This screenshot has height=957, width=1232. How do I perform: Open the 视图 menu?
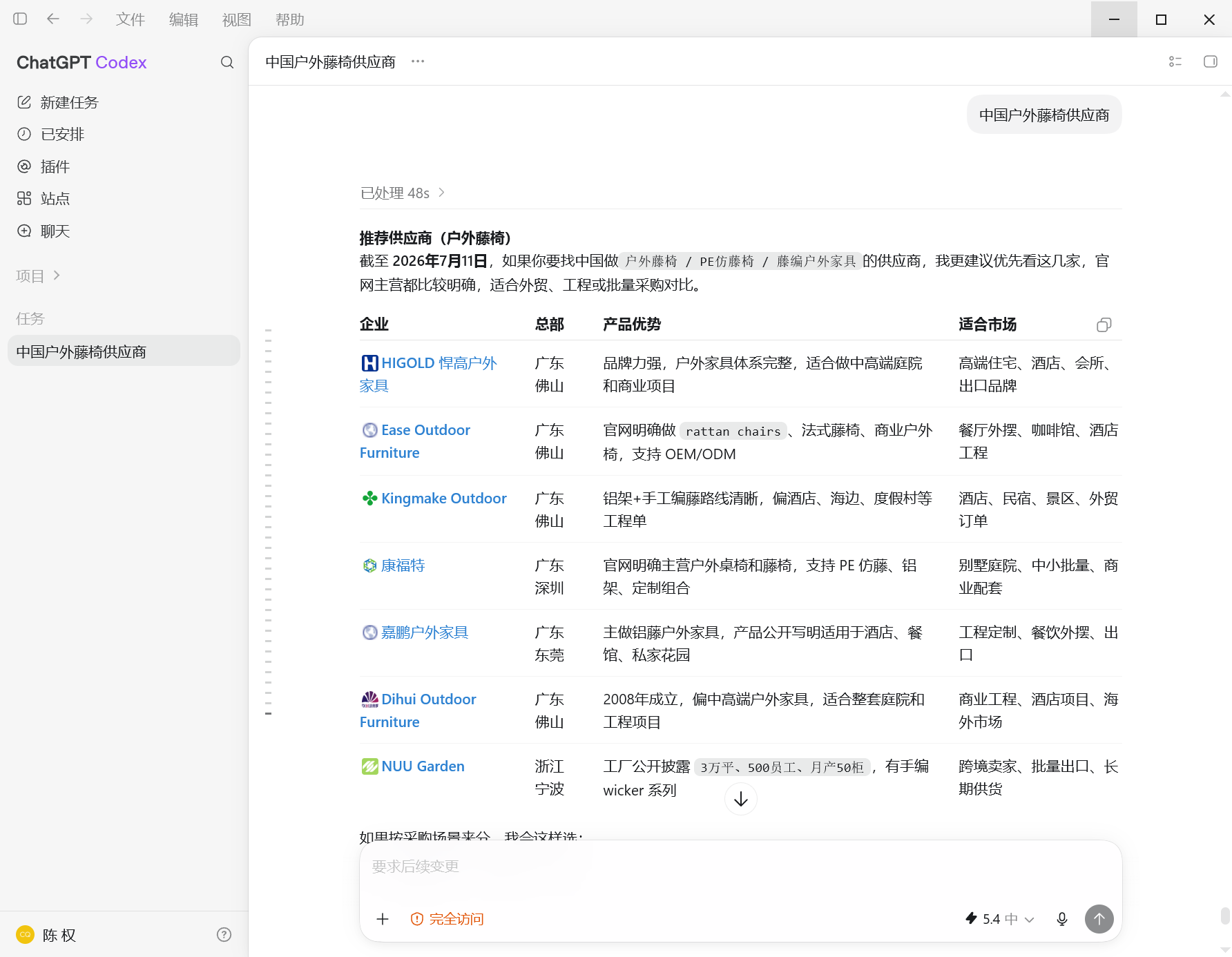pyautogui.click(x=237, y=19)
